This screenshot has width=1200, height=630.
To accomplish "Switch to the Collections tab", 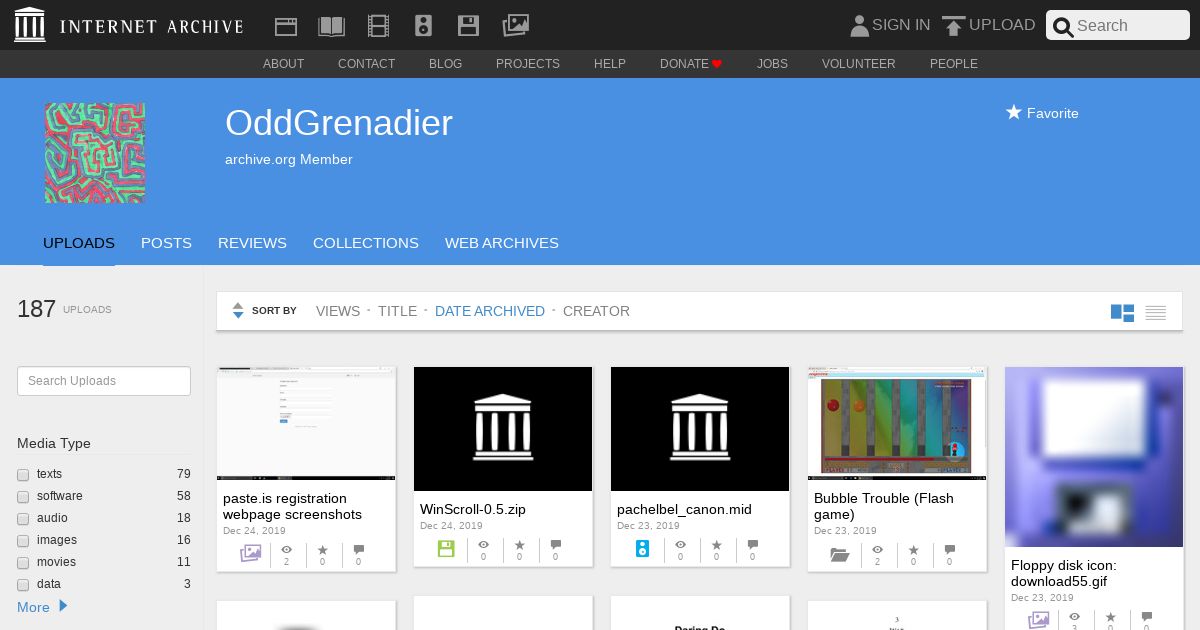I will tap(366, 243).
